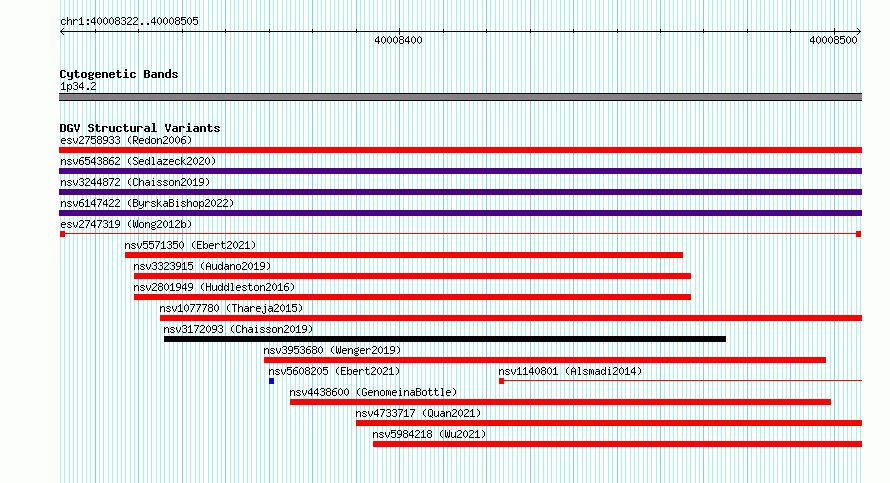
Task: Open nsv5984218 (Wu2021) label
Action: click(x=429, y=434)
